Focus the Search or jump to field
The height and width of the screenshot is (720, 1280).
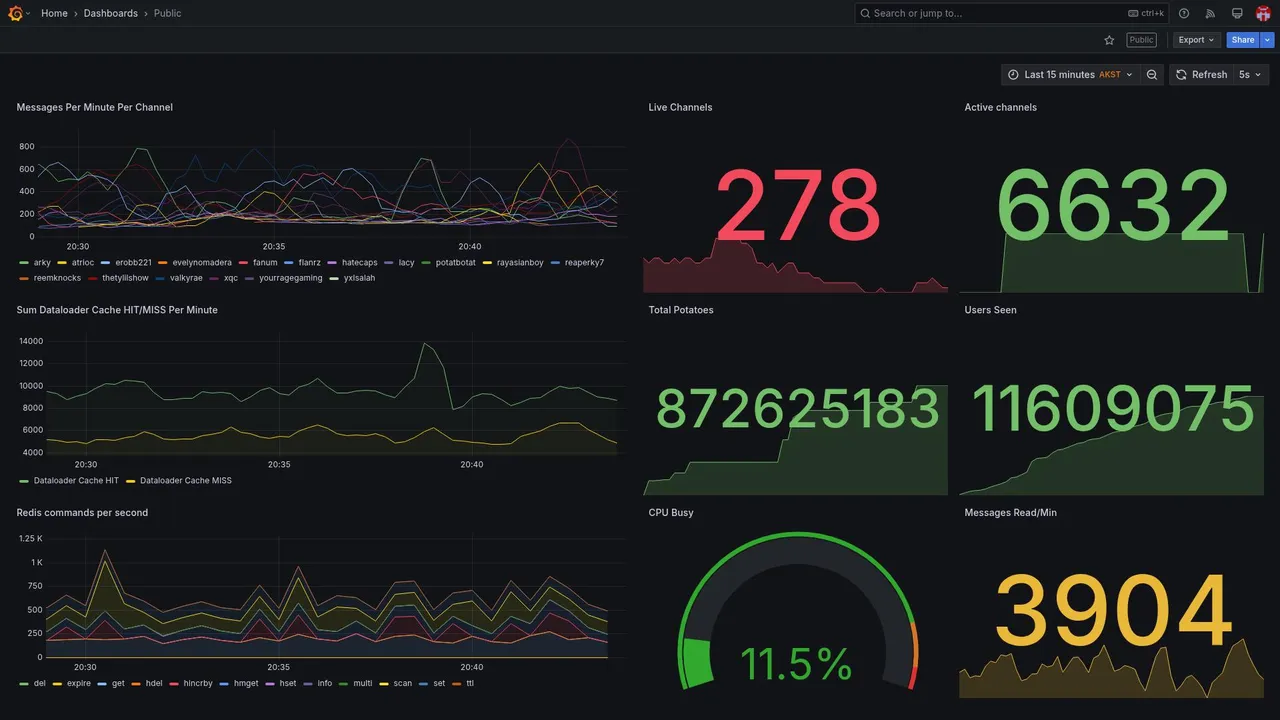coord(1011,13)
